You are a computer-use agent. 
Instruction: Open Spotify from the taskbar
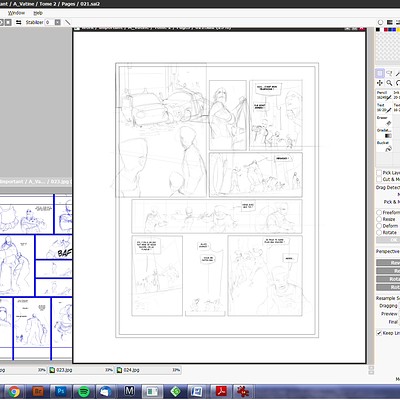84,391
